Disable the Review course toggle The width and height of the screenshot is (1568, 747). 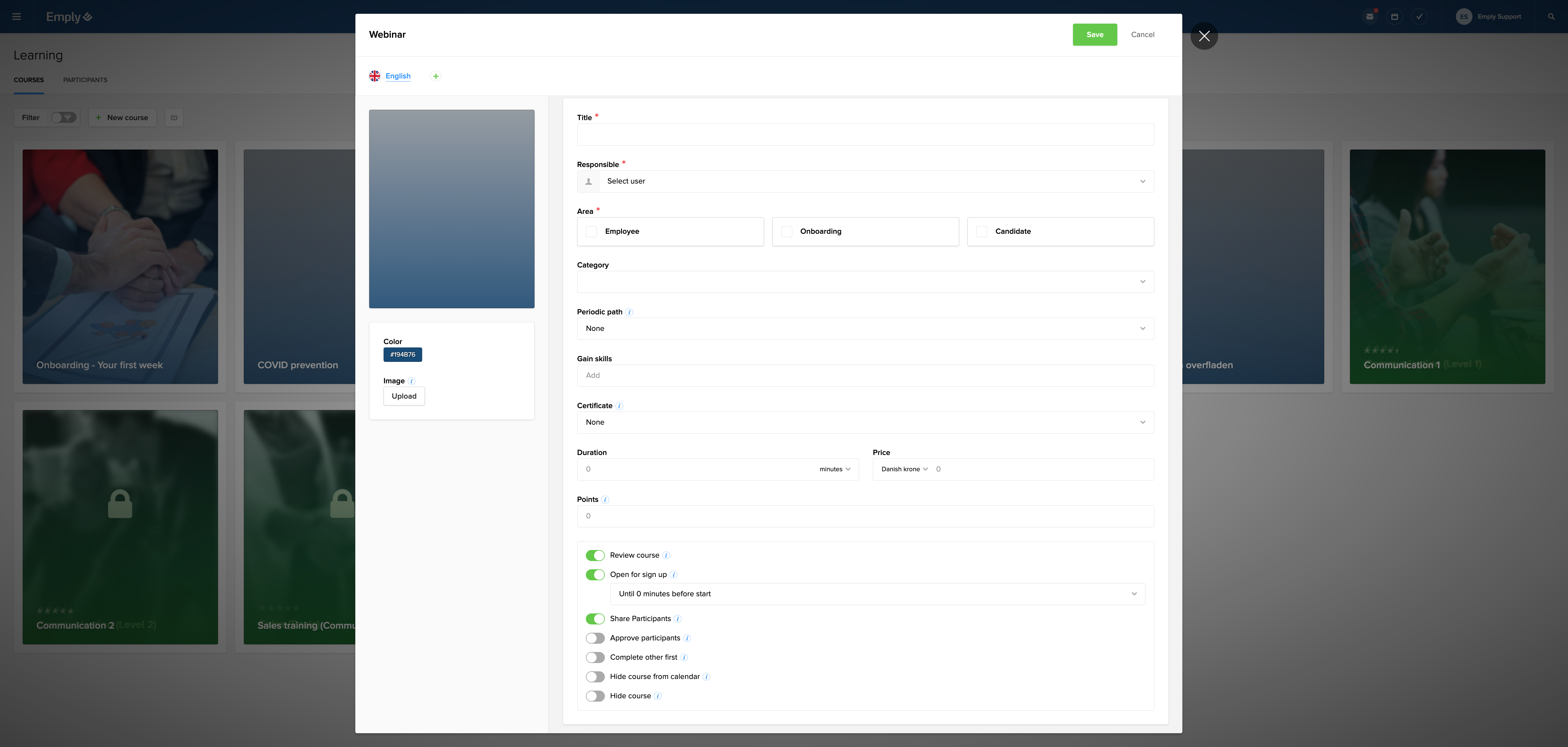point(595,555)
